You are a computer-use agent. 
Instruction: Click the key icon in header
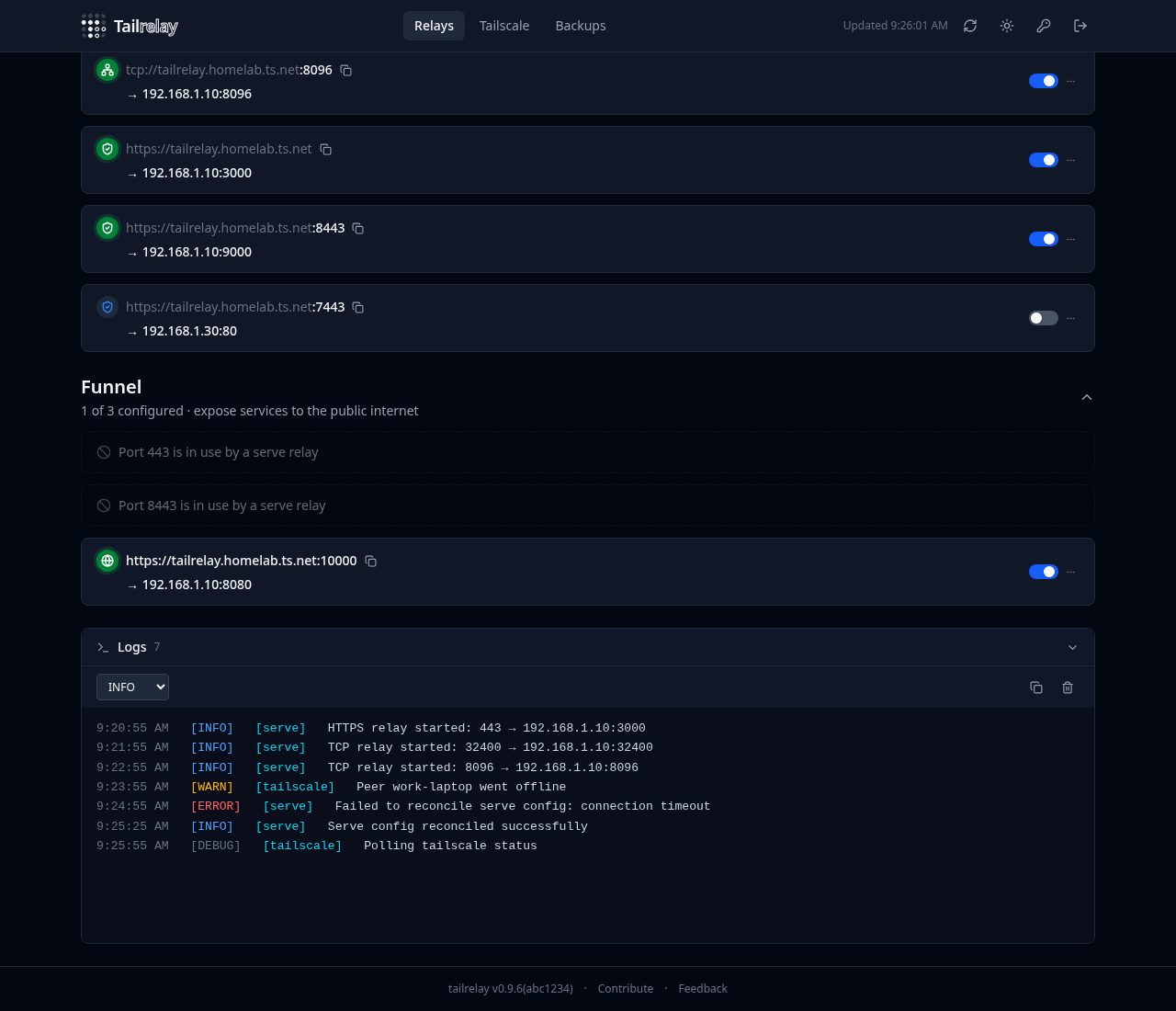(x=1044, y=26)
